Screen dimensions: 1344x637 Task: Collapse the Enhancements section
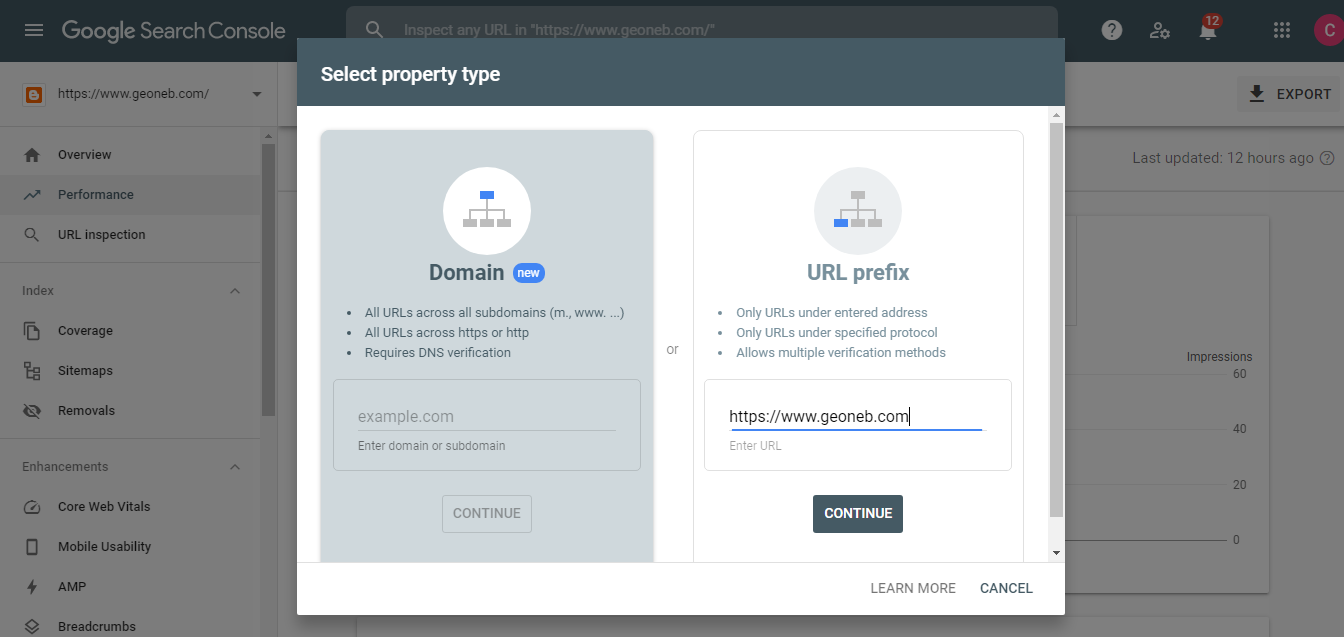(235, 467)
